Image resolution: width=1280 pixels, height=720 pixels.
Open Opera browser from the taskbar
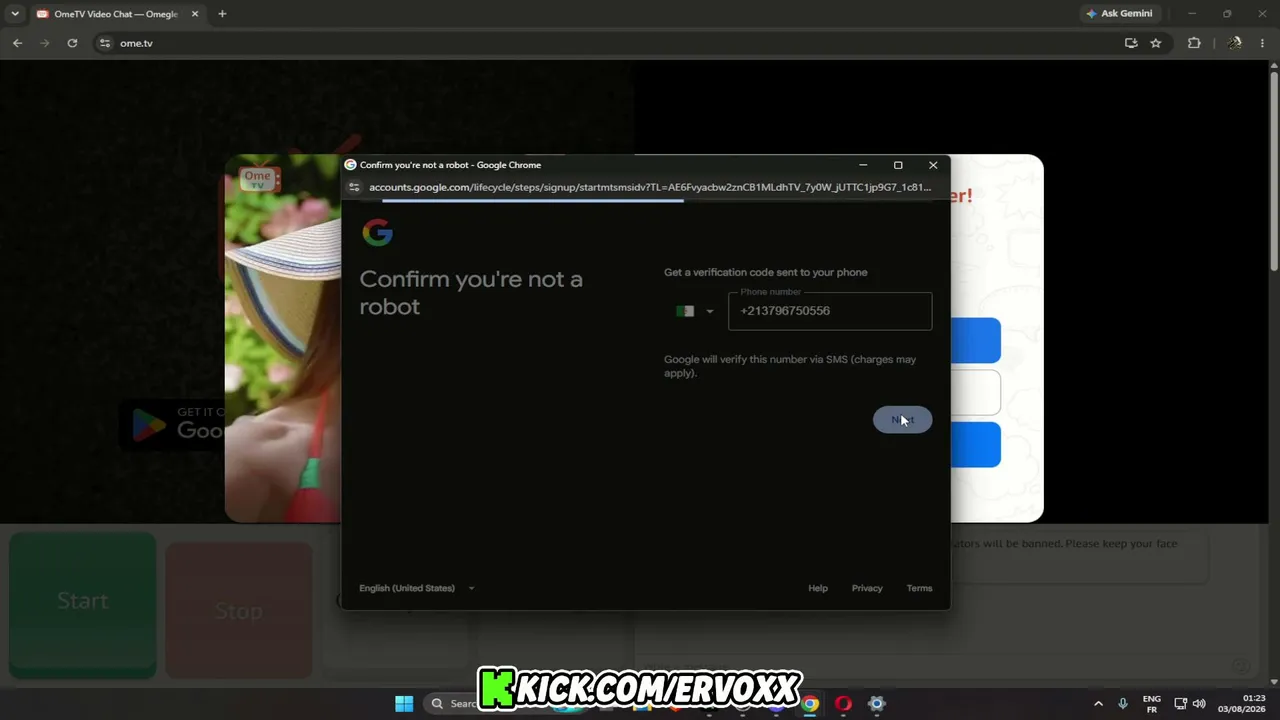click(x=843, y=703)
